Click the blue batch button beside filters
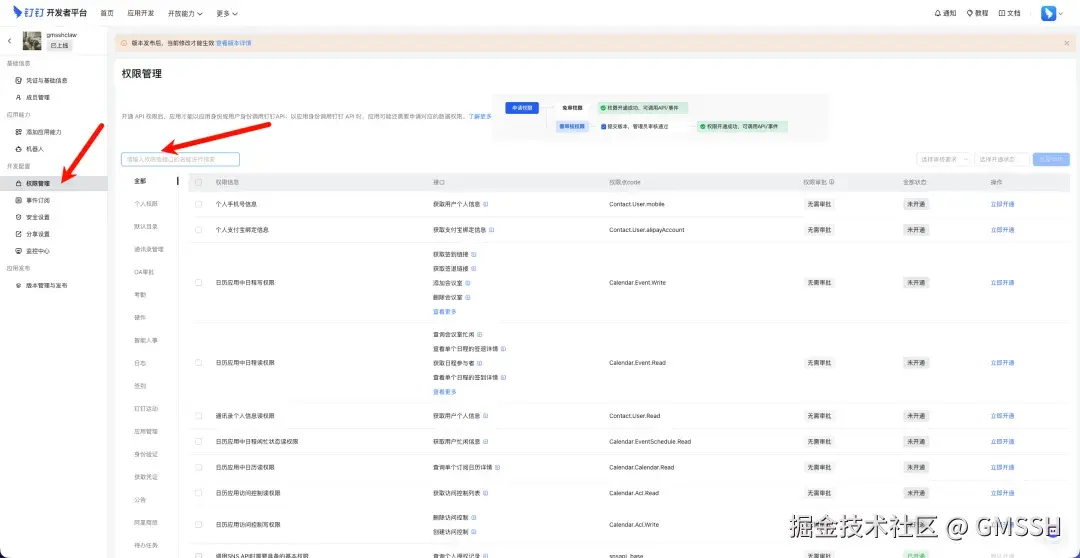 pos(1051,159)
